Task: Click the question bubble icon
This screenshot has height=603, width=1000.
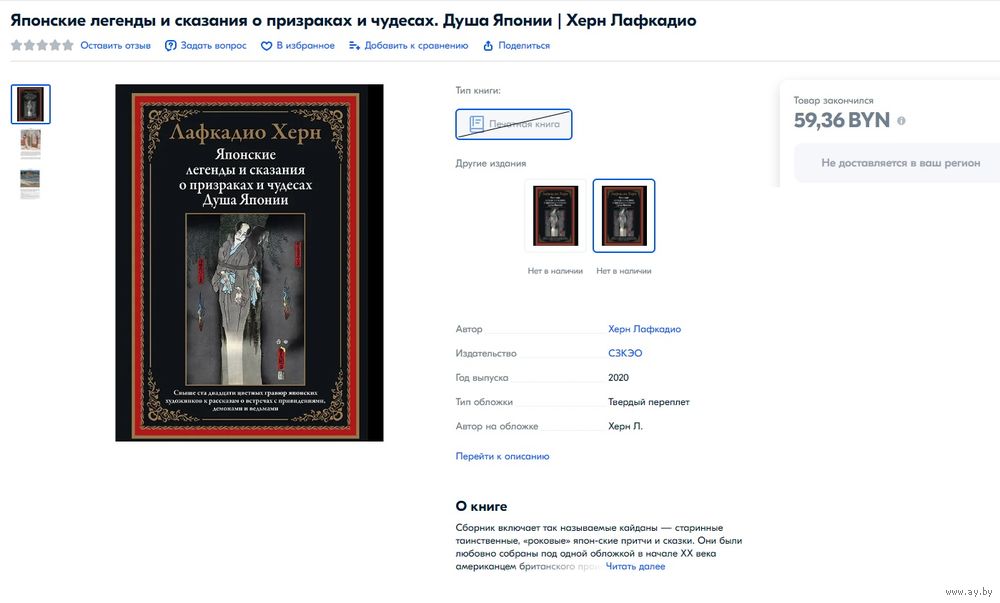Action: (x=170, y=46)
